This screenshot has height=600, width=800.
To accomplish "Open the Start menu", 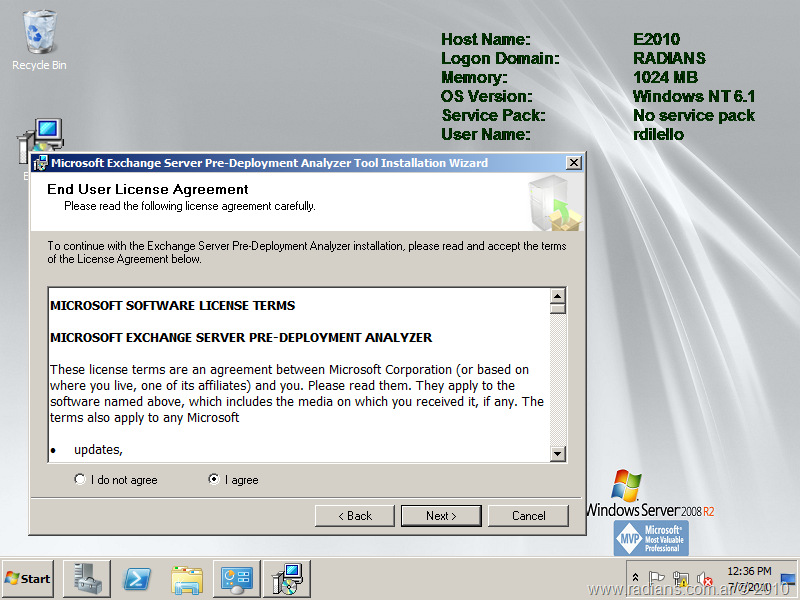I will [x=28, y=579].
